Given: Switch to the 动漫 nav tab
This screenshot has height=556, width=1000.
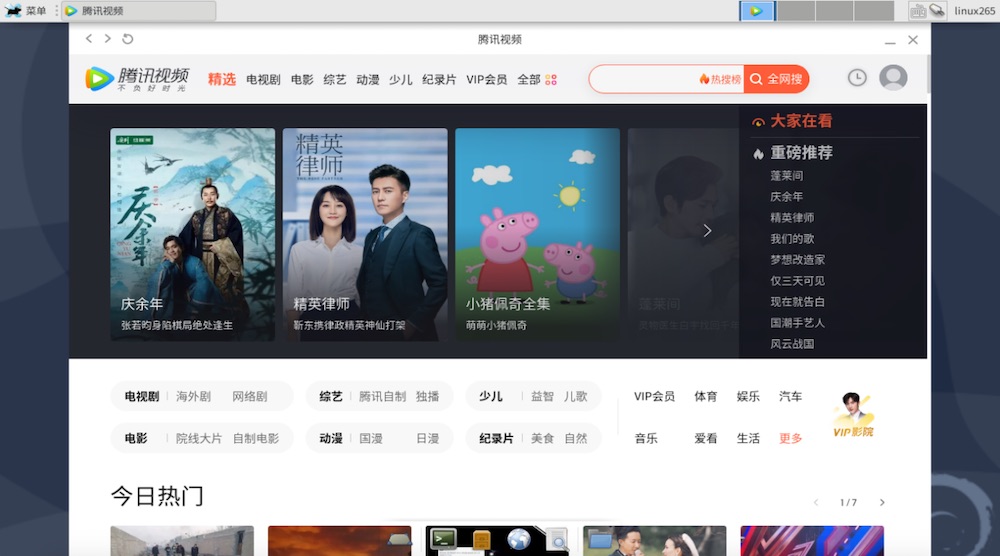Looking at the screenshot, I should [x=368, y=80].
